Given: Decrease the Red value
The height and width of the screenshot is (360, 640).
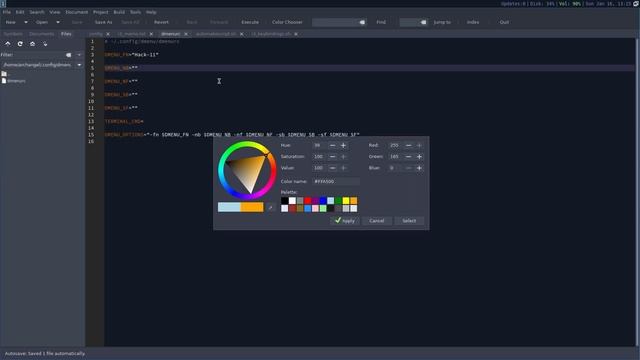Looking at the screenshot, I should pyautogui.click(x=408, y=145).
